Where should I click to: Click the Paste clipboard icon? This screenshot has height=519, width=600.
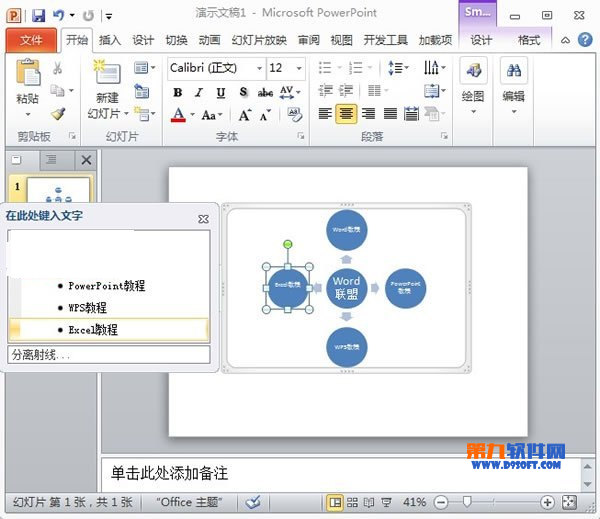point(28,72)
